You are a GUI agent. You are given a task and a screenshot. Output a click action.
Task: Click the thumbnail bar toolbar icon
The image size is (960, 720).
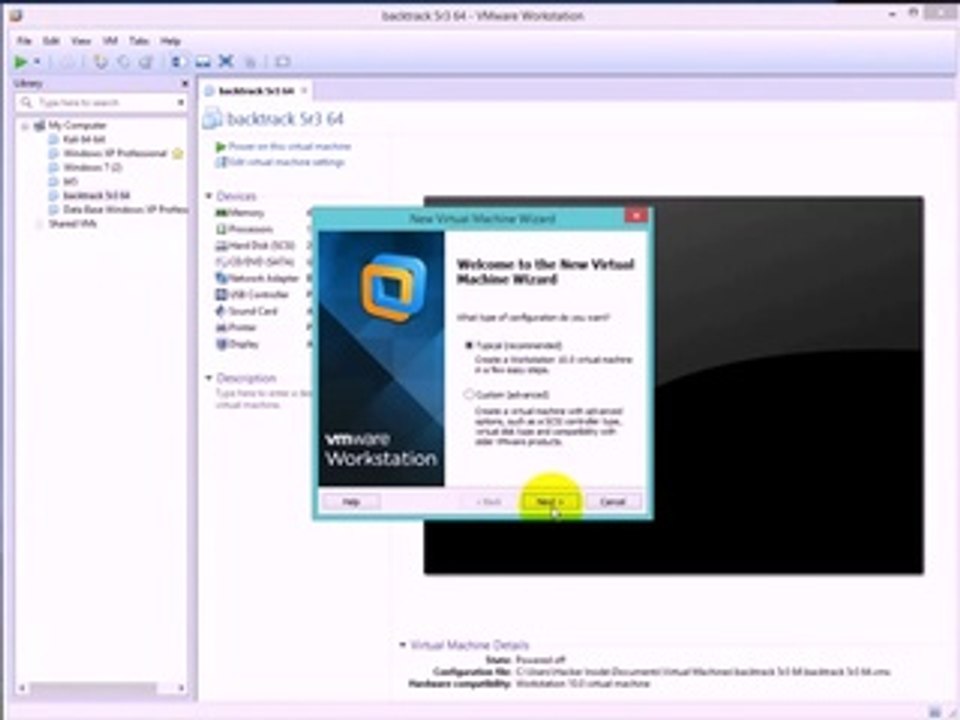coord(203,62)
